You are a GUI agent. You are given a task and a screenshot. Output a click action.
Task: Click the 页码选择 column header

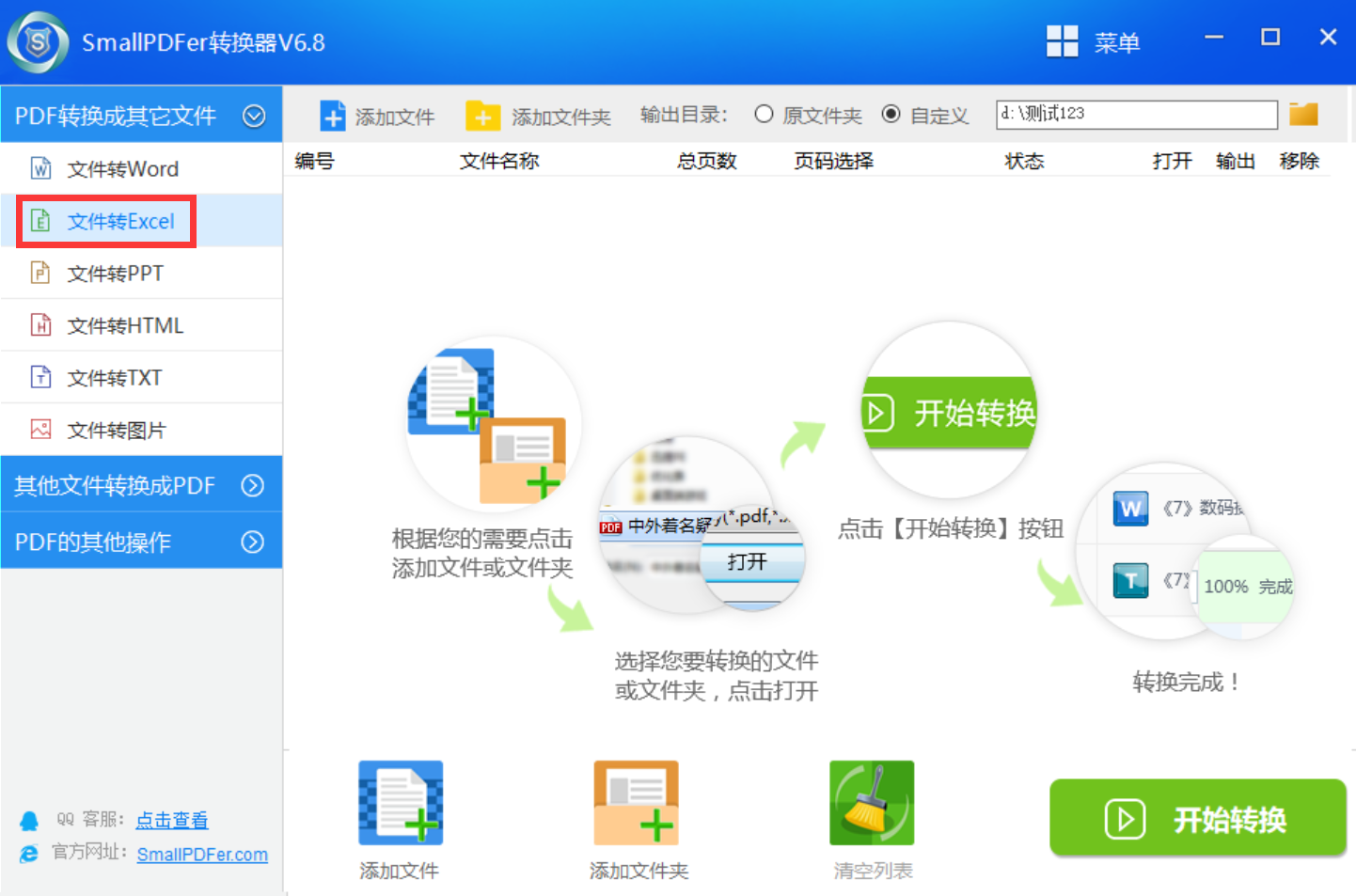(833, 161)
